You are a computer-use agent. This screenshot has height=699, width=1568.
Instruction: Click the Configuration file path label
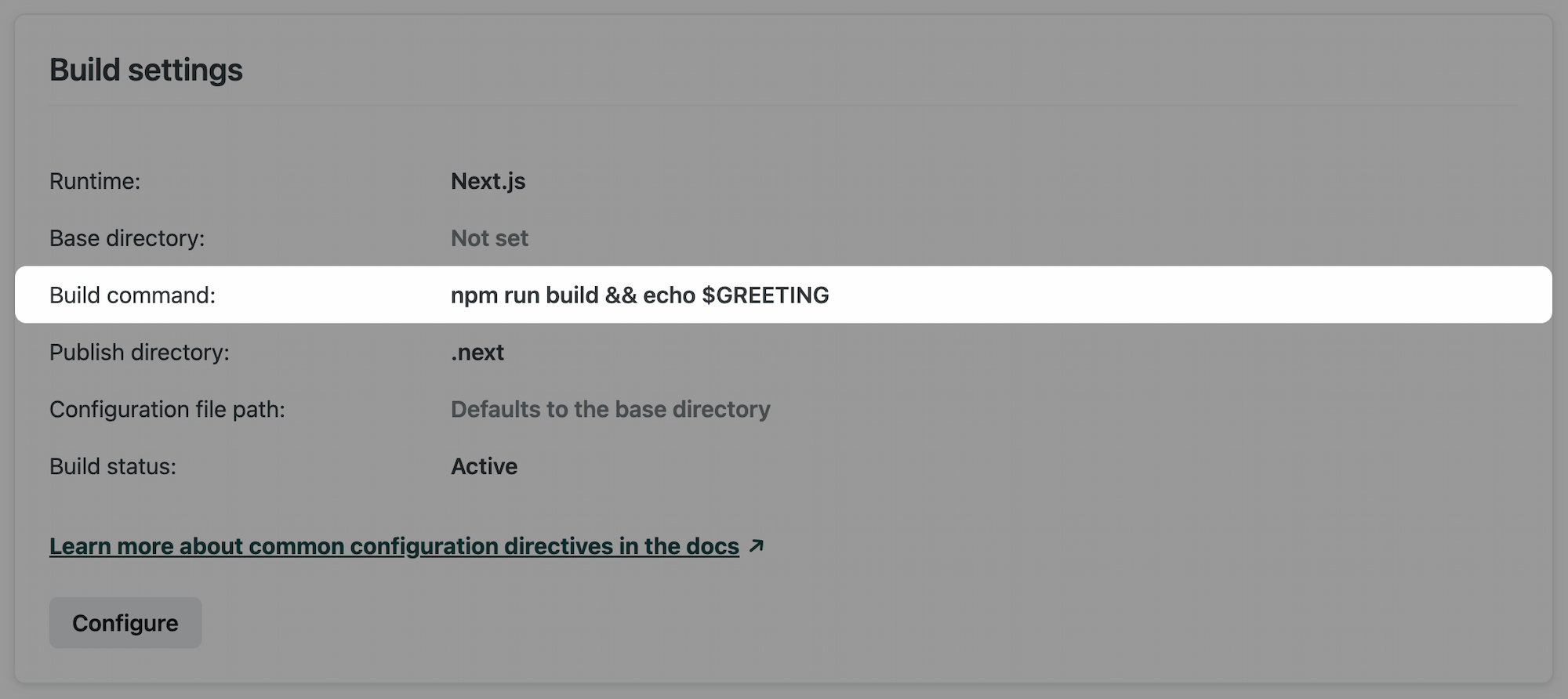[167, 409]
